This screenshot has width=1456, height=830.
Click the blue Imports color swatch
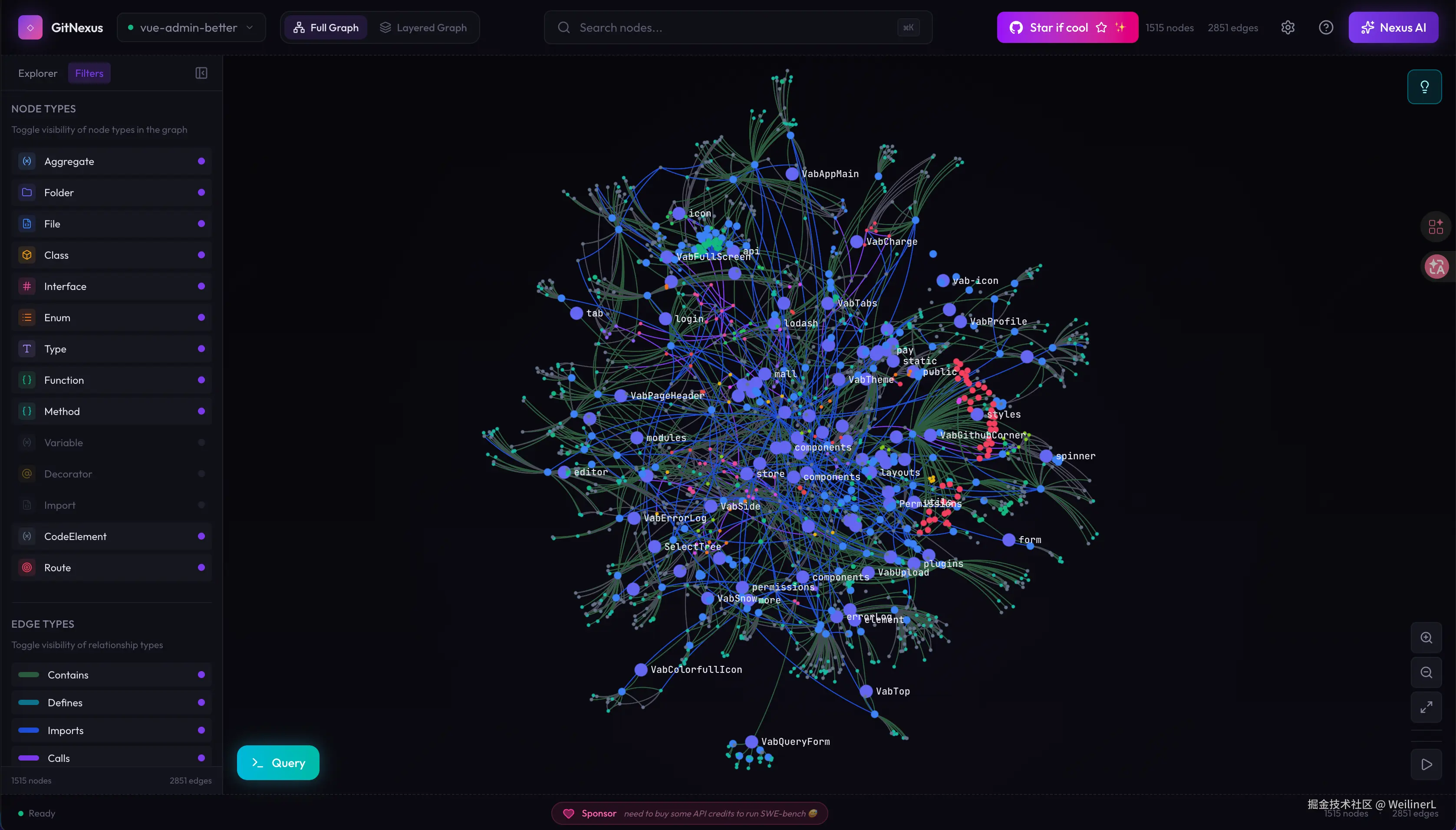click(x=29, y=731)
